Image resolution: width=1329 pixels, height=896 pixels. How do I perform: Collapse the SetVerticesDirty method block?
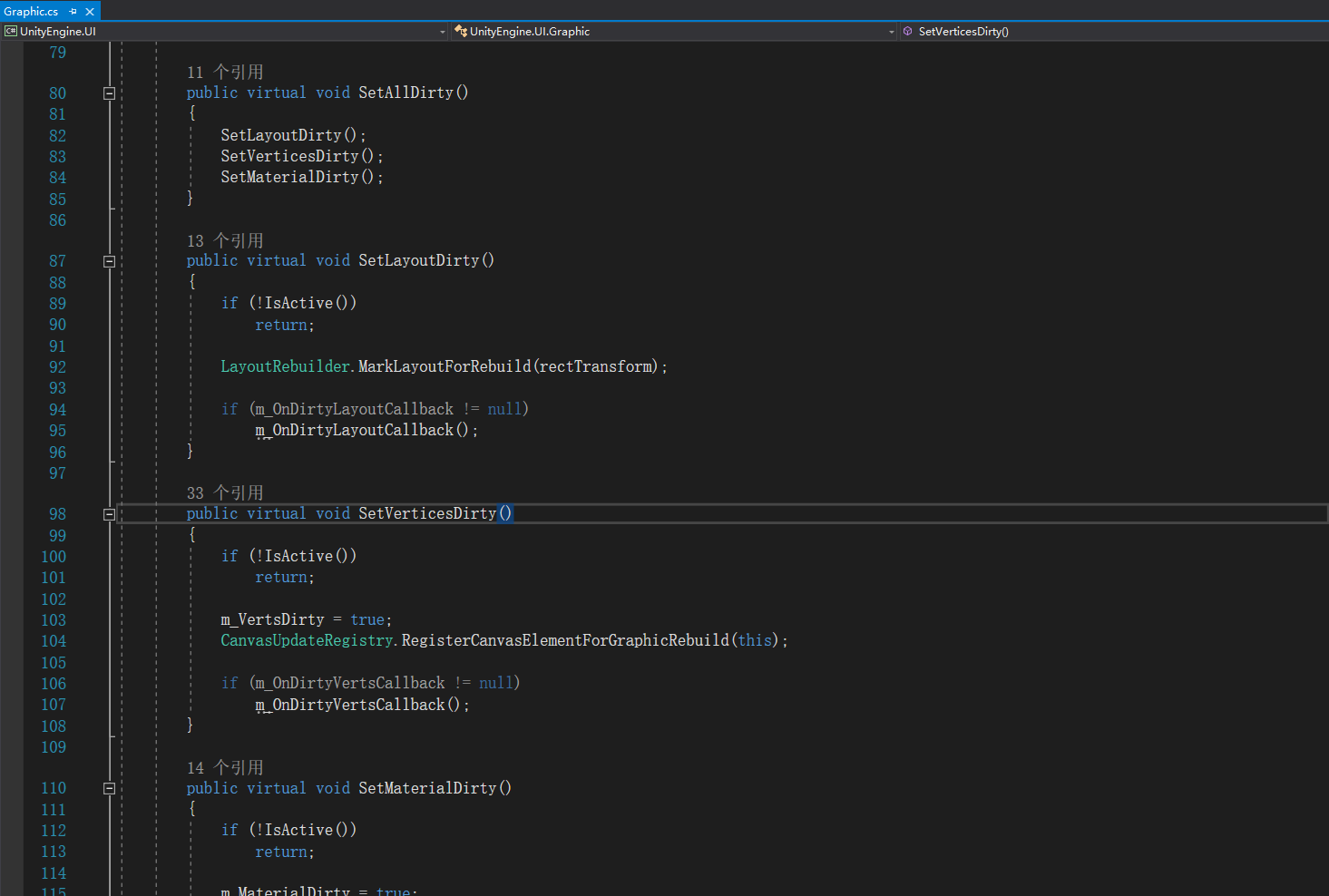point(109,514)
